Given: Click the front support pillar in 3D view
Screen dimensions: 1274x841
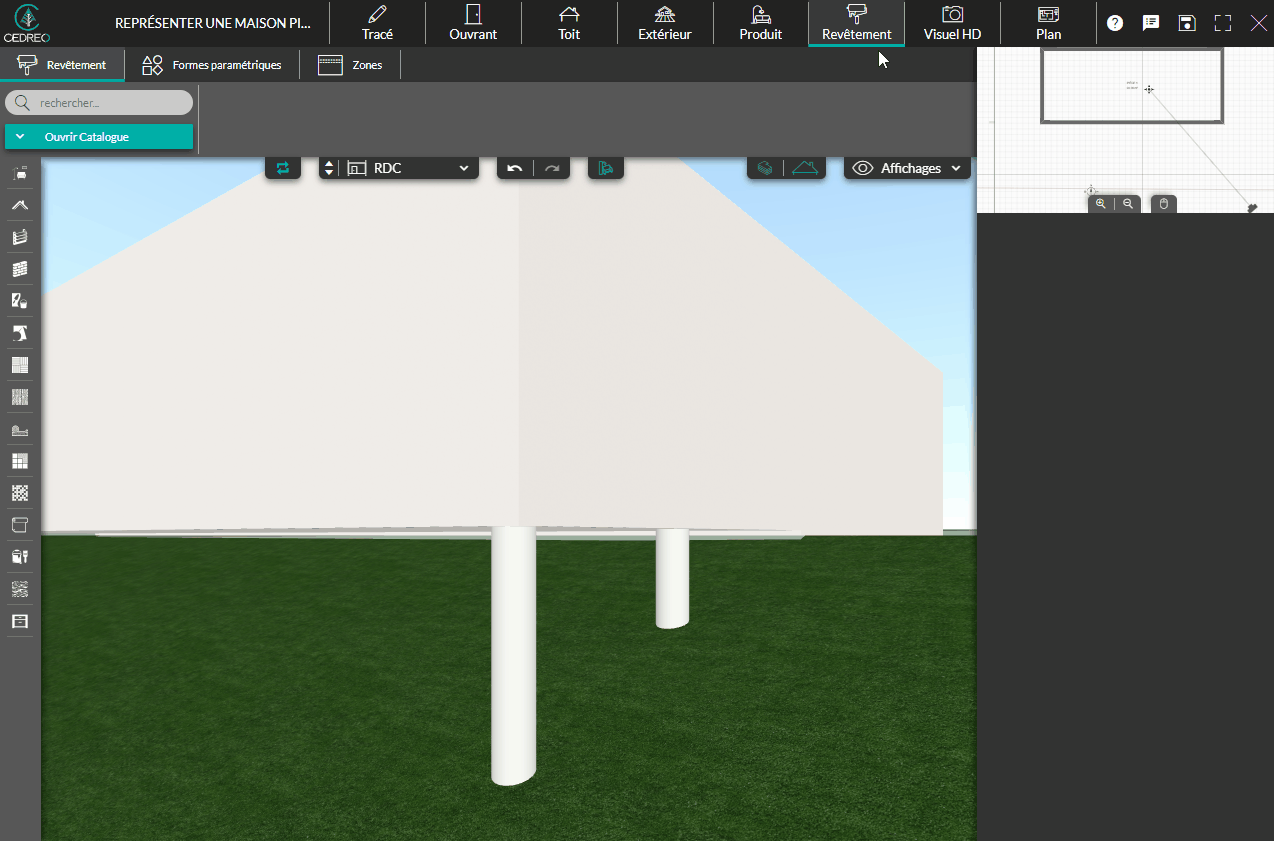Looking at the screenshot, I should coord(514,655).
